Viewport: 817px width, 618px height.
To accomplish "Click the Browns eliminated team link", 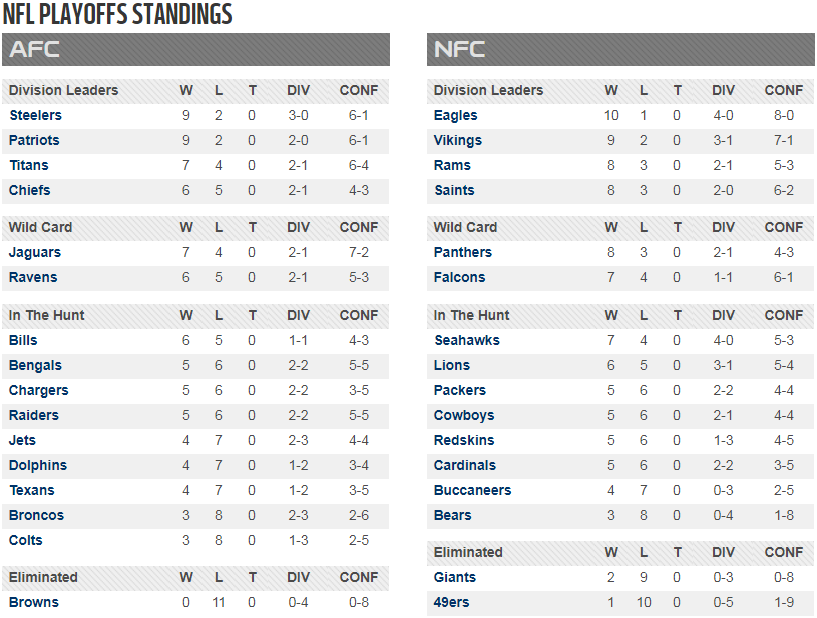I will (34, 602).
